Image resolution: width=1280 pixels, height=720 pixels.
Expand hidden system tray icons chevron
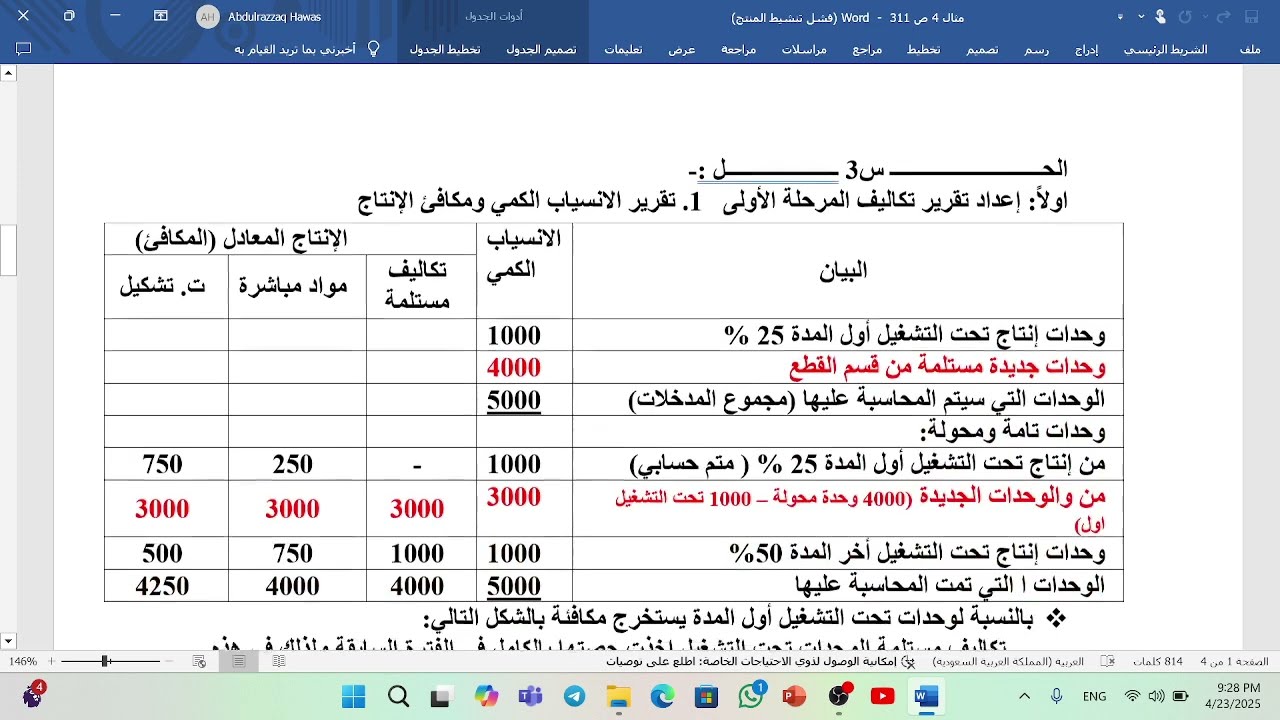(1024, 696)
